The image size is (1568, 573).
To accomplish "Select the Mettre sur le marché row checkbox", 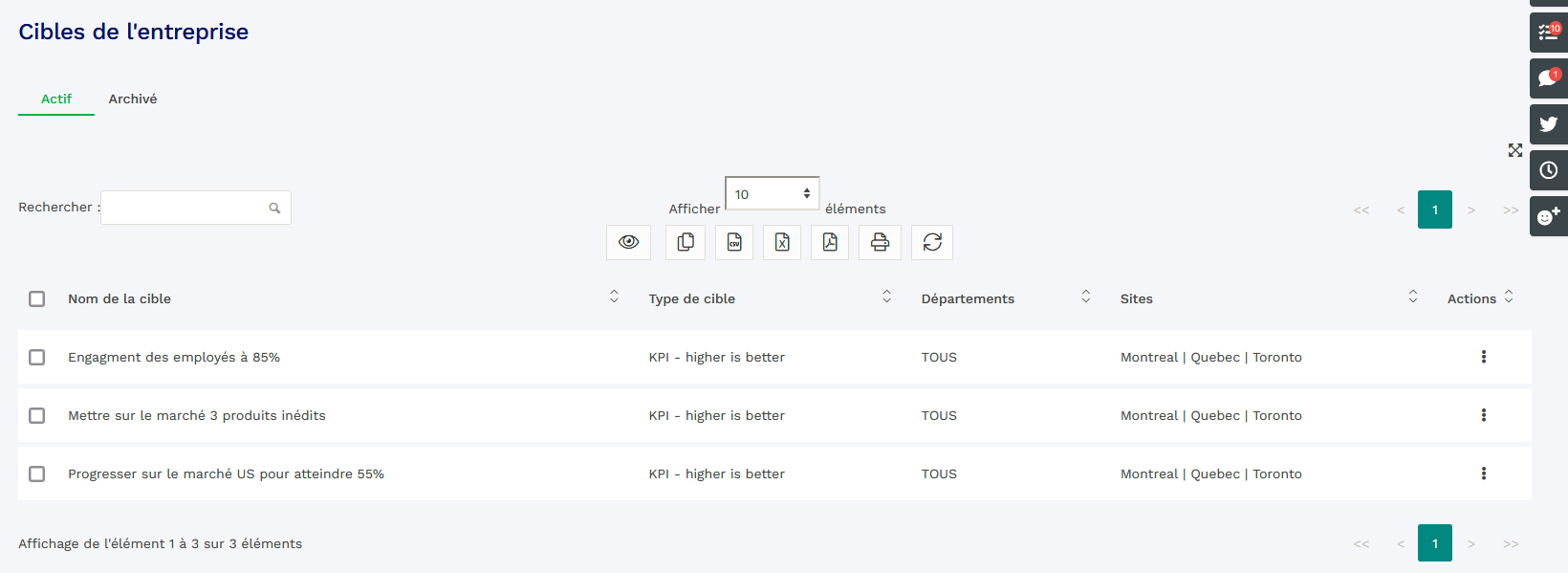I will tap(37, 415).
